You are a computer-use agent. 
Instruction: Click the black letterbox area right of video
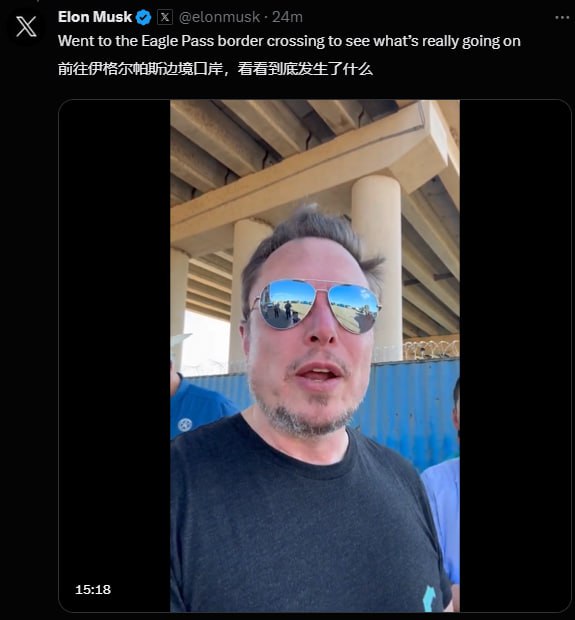(x=515, y=356)
